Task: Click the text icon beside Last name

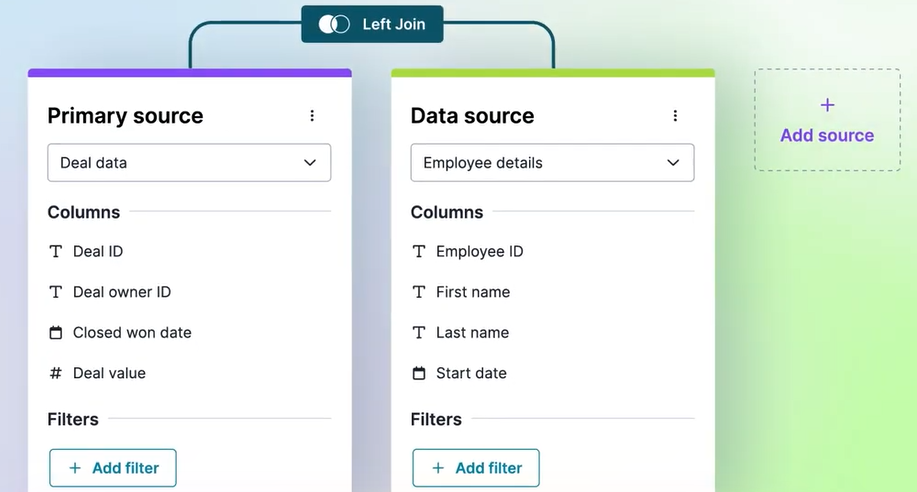Action: 419,333
